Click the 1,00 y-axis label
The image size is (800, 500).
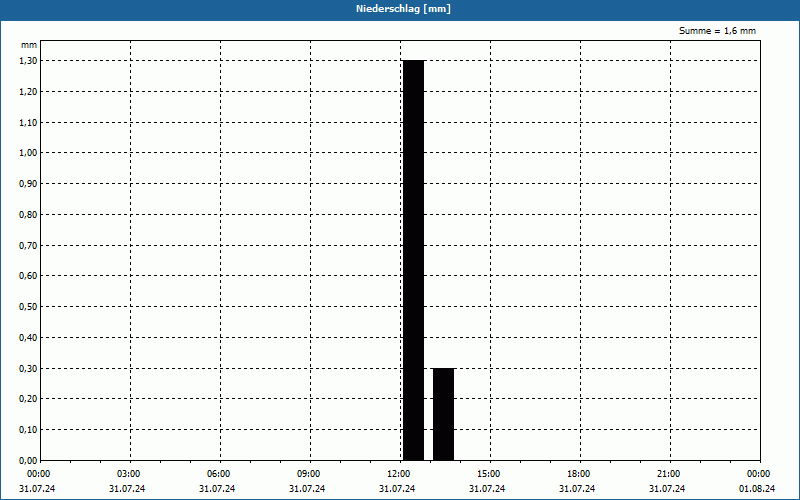(x=28, y=153)
